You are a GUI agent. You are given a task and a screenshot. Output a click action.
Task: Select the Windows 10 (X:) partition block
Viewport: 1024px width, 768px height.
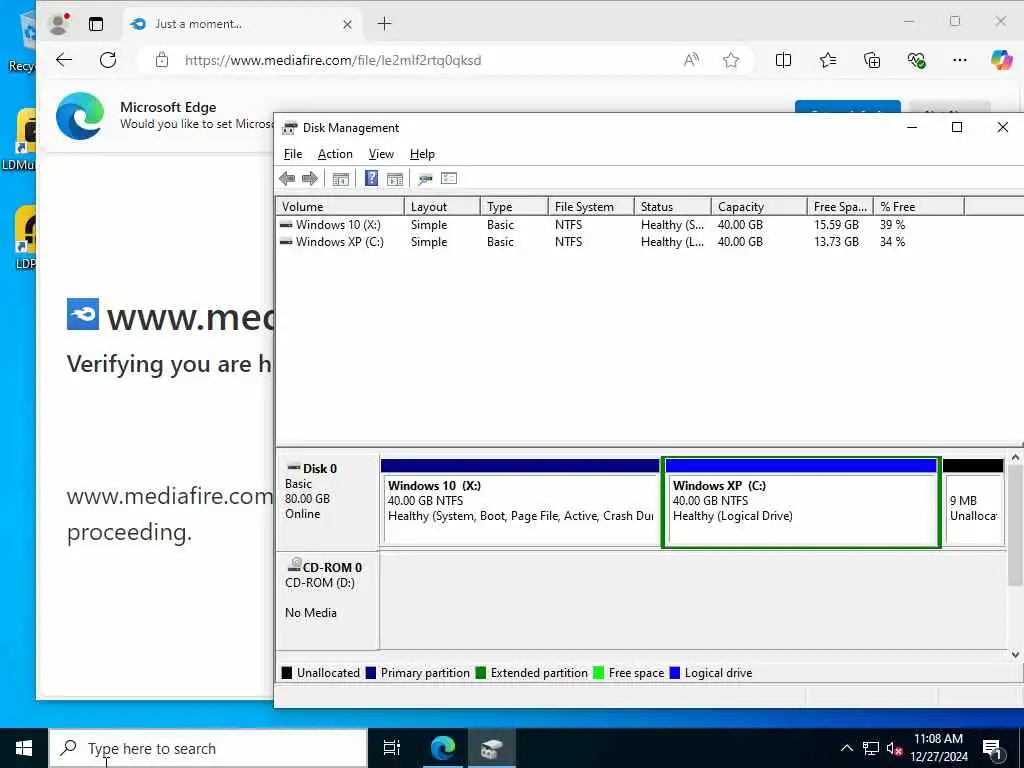pos(520,503)
